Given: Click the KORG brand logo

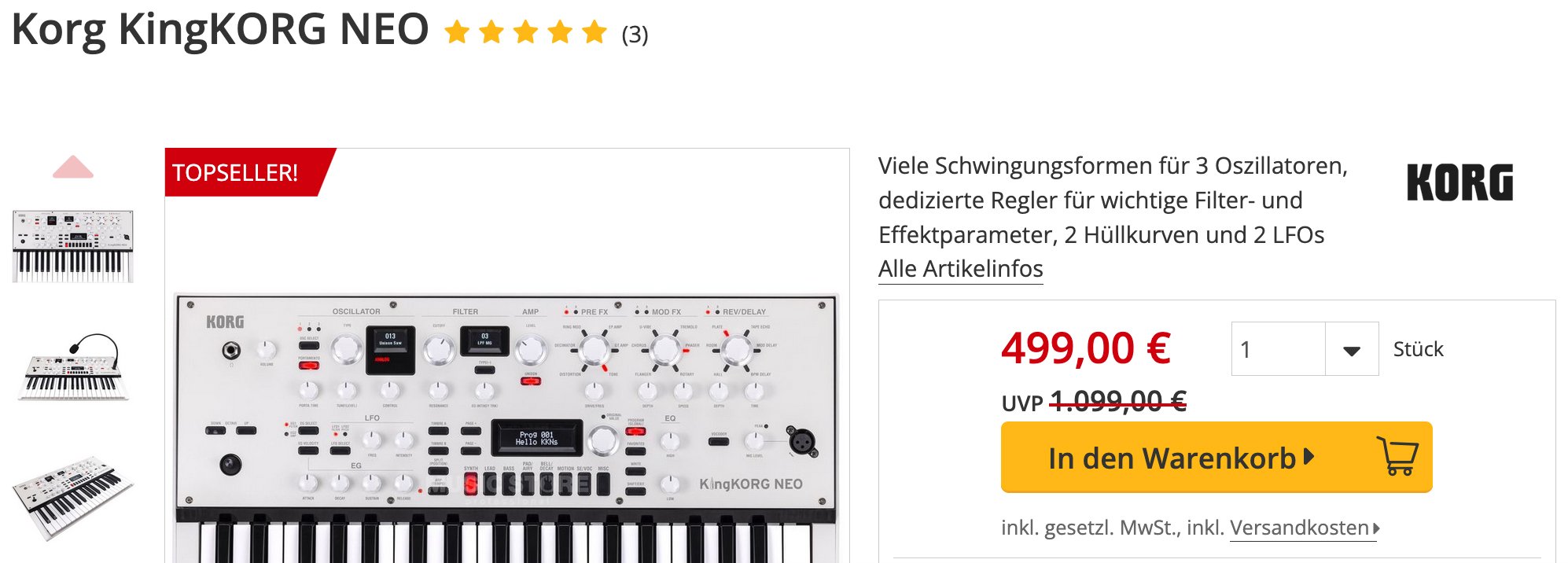Looking at the screenshot, I should 1459,182.
